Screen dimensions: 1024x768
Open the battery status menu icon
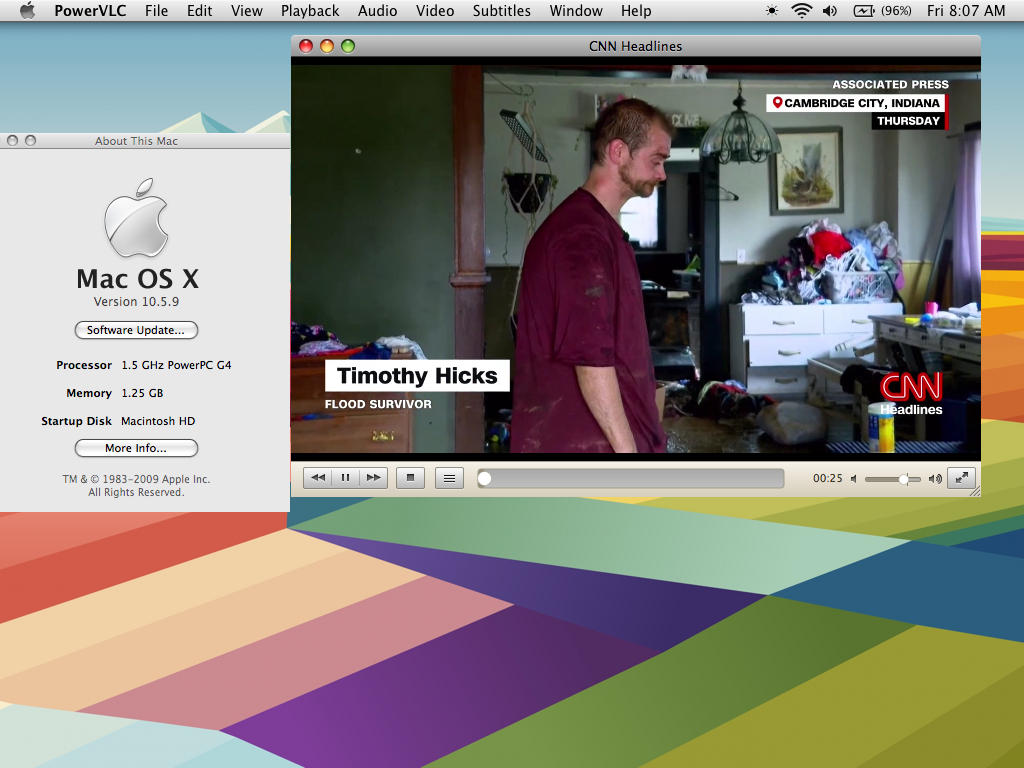point(864,10)
